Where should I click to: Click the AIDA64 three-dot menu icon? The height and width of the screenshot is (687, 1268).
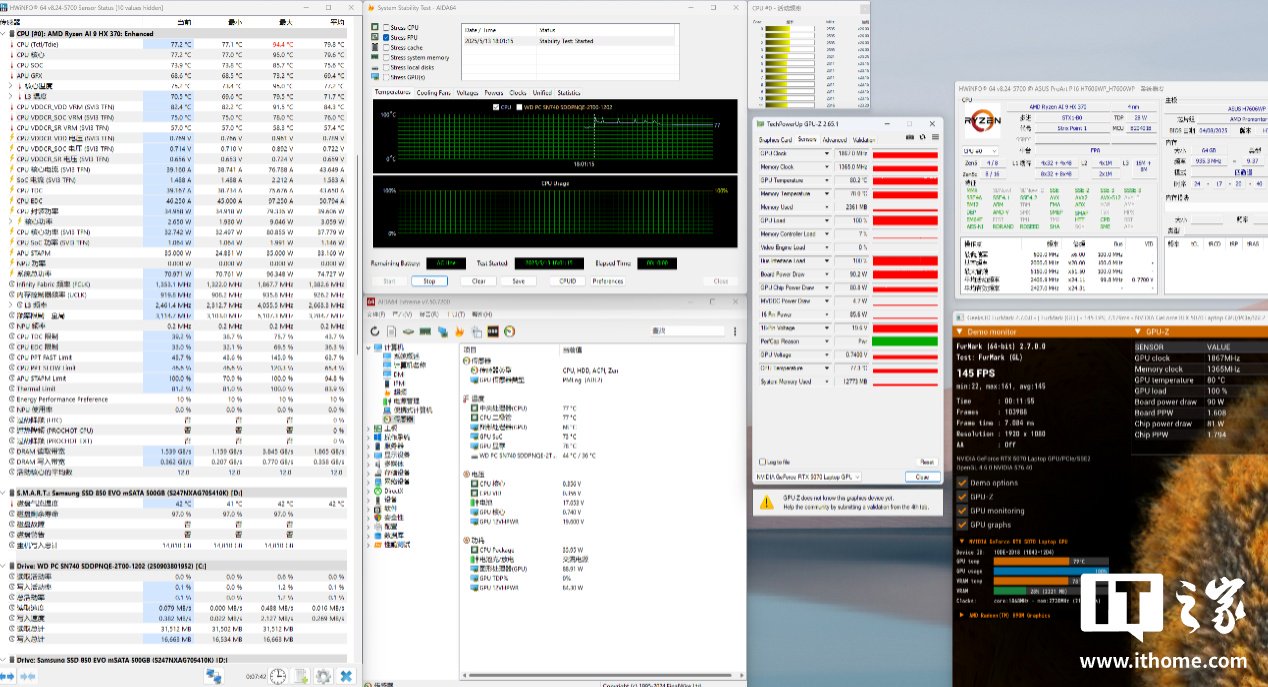tap(734, 331)
